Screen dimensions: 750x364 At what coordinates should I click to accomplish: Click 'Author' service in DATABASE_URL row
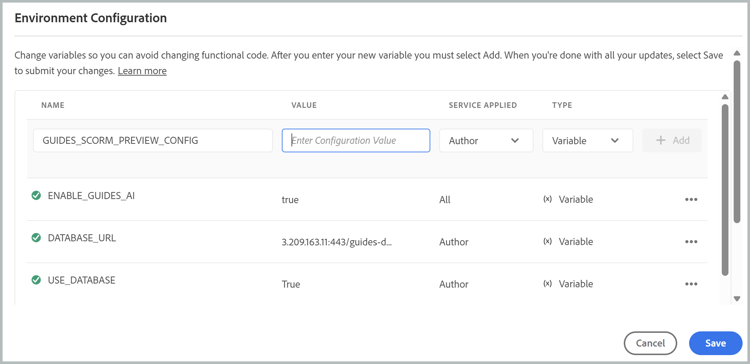[x=454, y=242]
